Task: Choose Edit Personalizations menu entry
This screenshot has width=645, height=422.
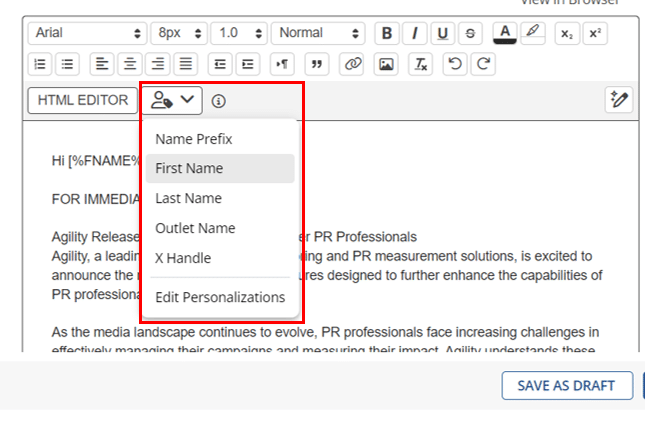Action: pos(220,297)
